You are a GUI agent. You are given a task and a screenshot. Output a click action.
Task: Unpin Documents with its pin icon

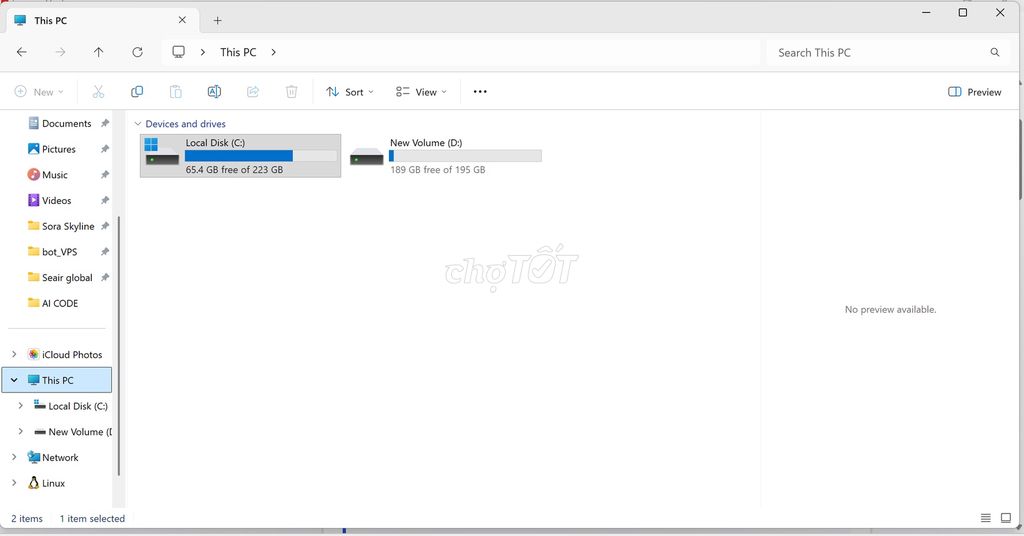(x=104, y=123)
